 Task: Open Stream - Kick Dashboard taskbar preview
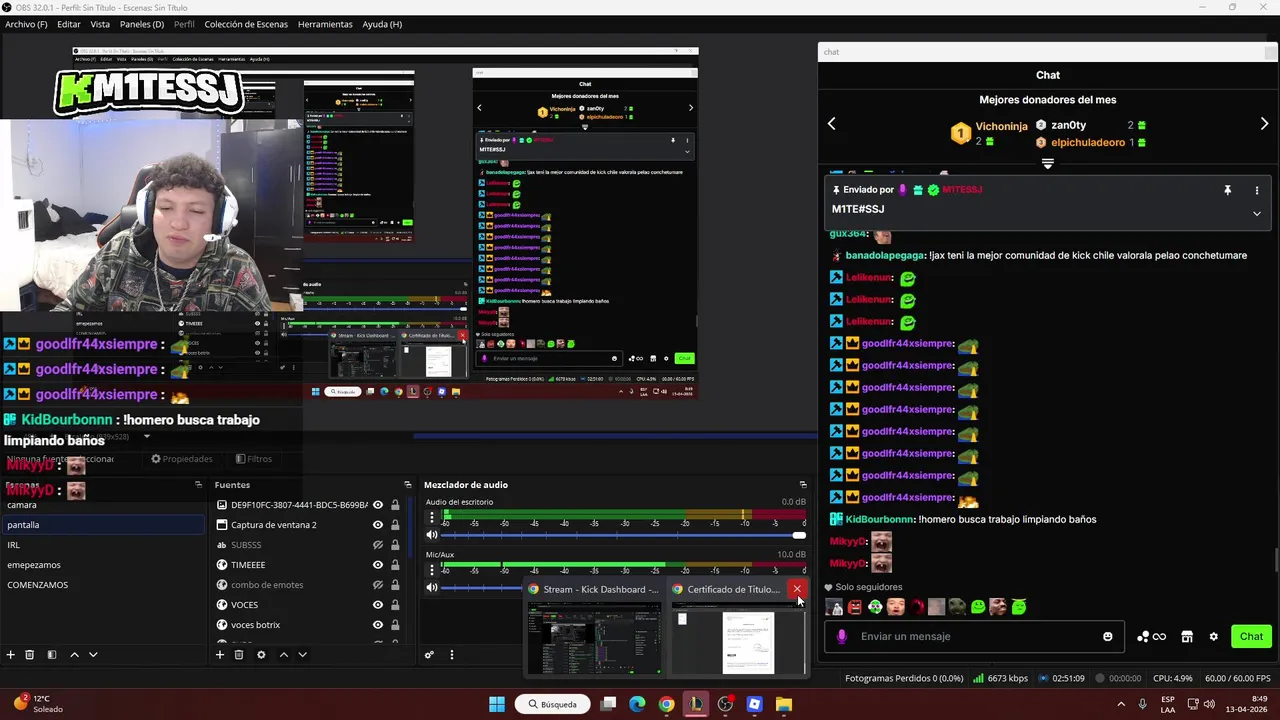pos(594,628)
